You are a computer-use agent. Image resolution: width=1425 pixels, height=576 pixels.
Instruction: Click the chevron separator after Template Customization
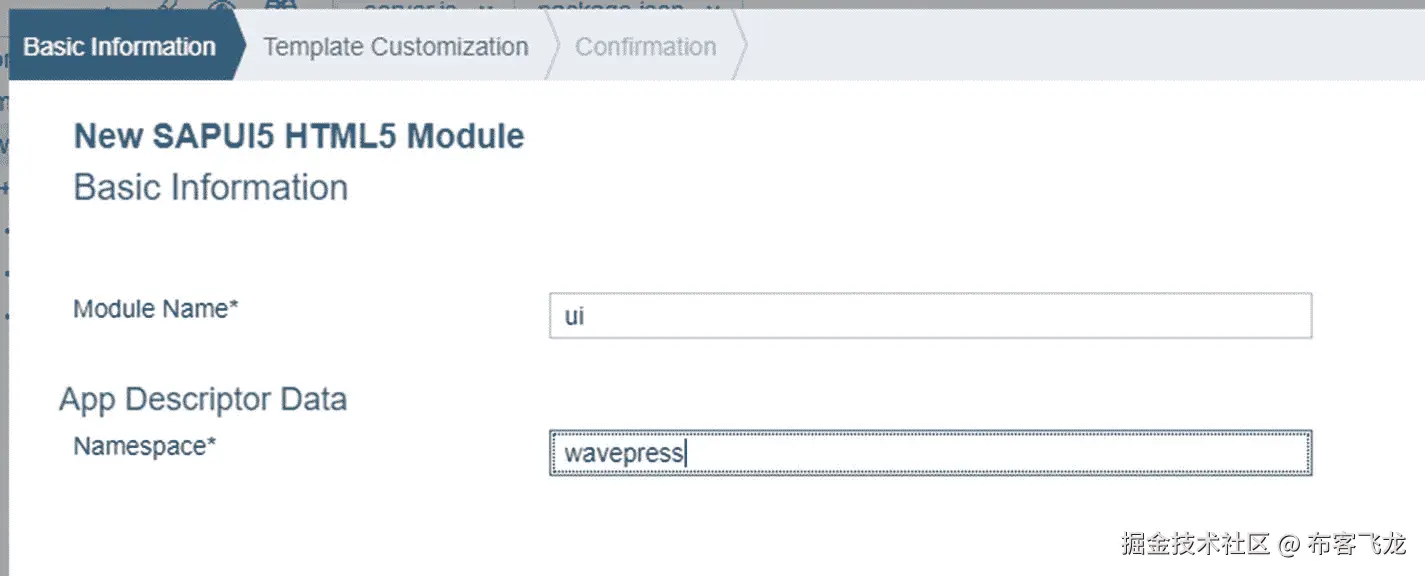pyautogui.click(x=551, y=47)
